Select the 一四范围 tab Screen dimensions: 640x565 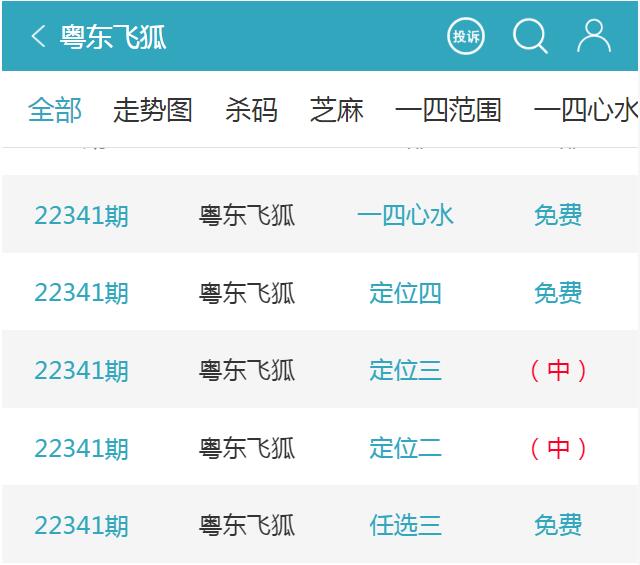(x=448, y=110)
